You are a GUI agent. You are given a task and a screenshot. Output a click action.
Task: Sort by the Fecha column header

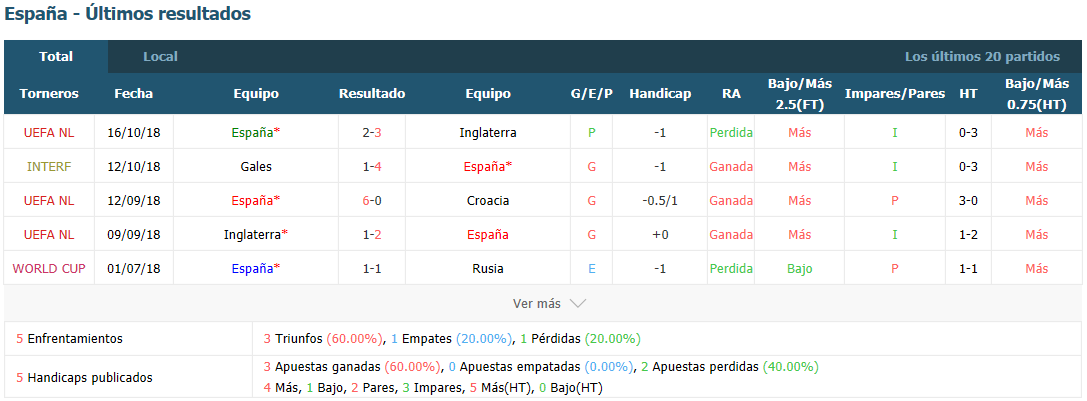(x=134, y=94)
